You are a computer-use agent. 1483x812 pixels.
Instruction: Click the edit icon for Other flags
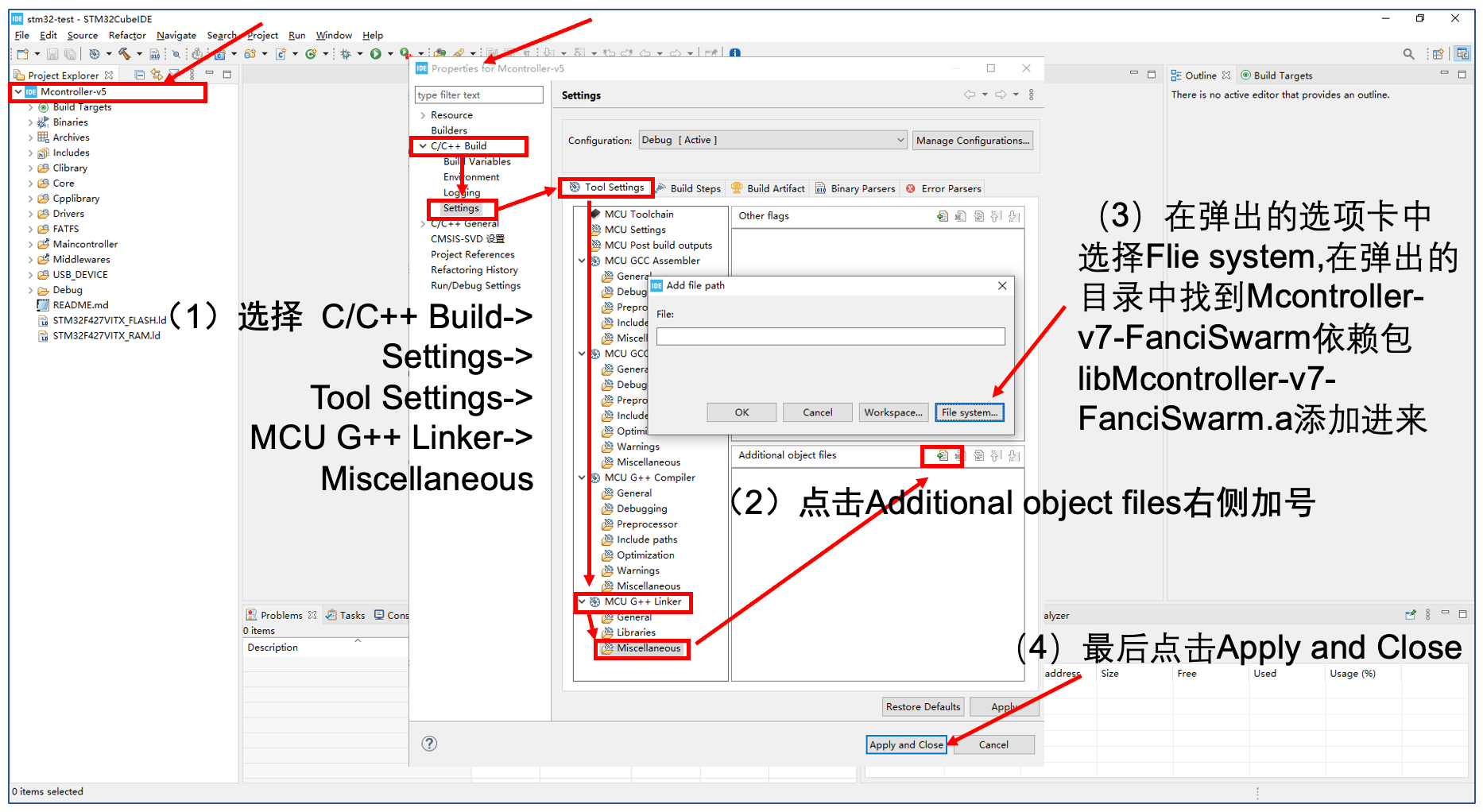978,216
